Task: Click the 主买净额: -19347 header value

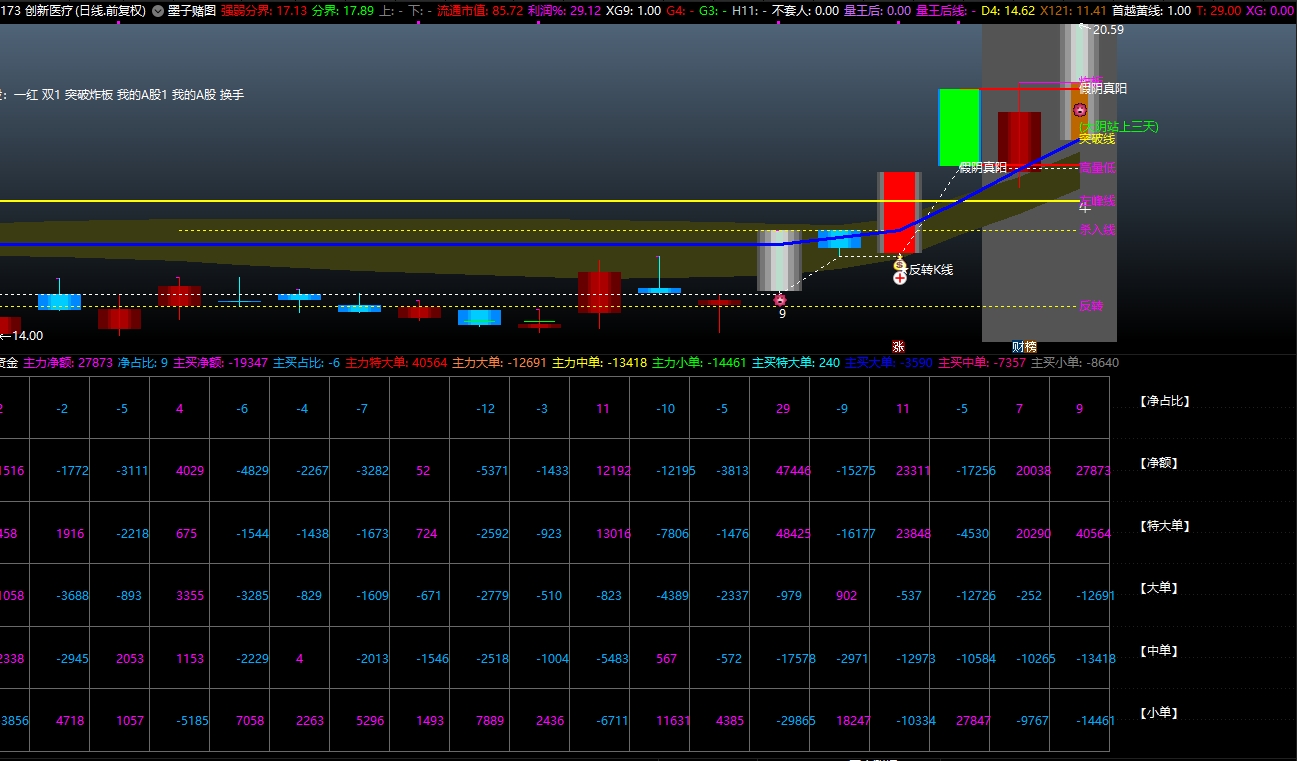Action: click(220, 363)
